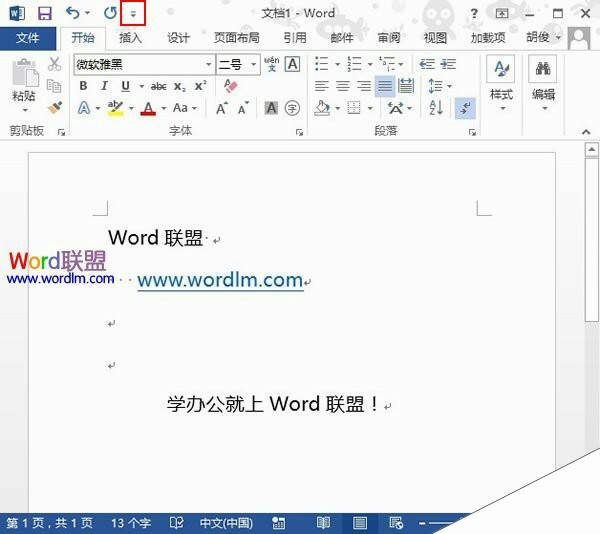Toggle Strikethrough (abc) formatting

158,86
